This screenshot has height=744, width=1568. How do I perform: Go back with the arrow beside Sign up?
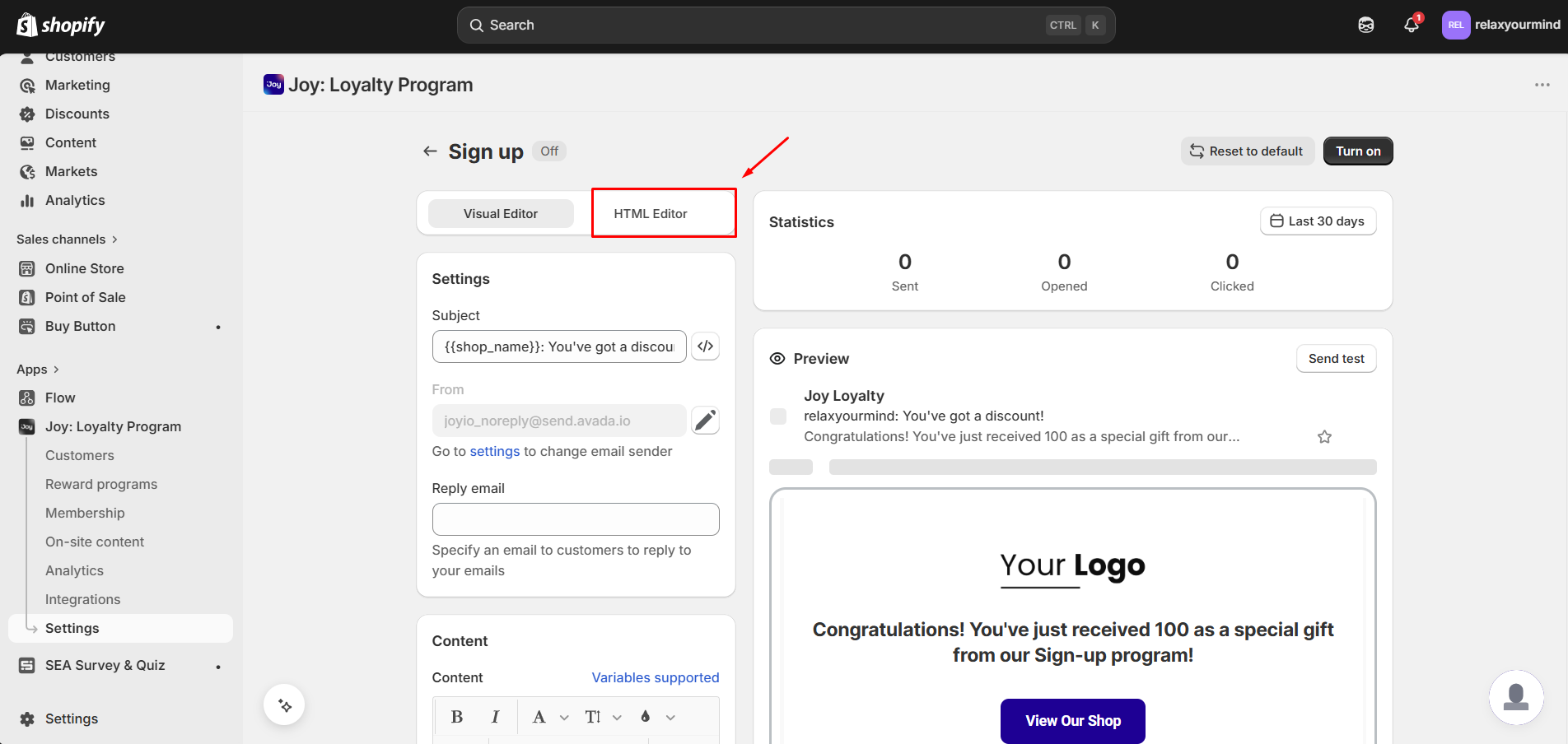click(x=430, y=151)
